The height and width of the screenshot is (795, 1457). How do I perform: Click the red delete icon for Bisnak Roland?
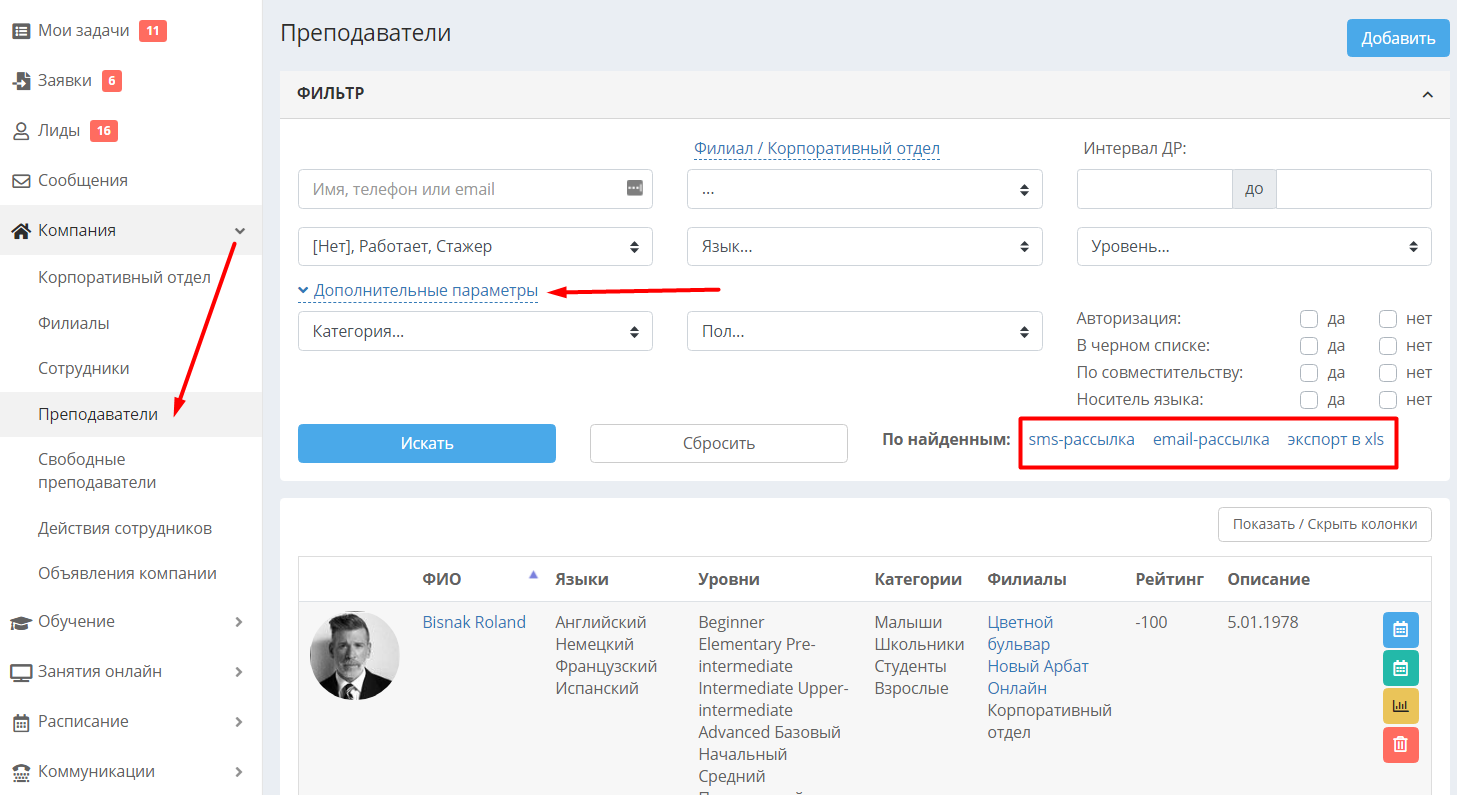pyautogui.click(x=1400, y=744)
